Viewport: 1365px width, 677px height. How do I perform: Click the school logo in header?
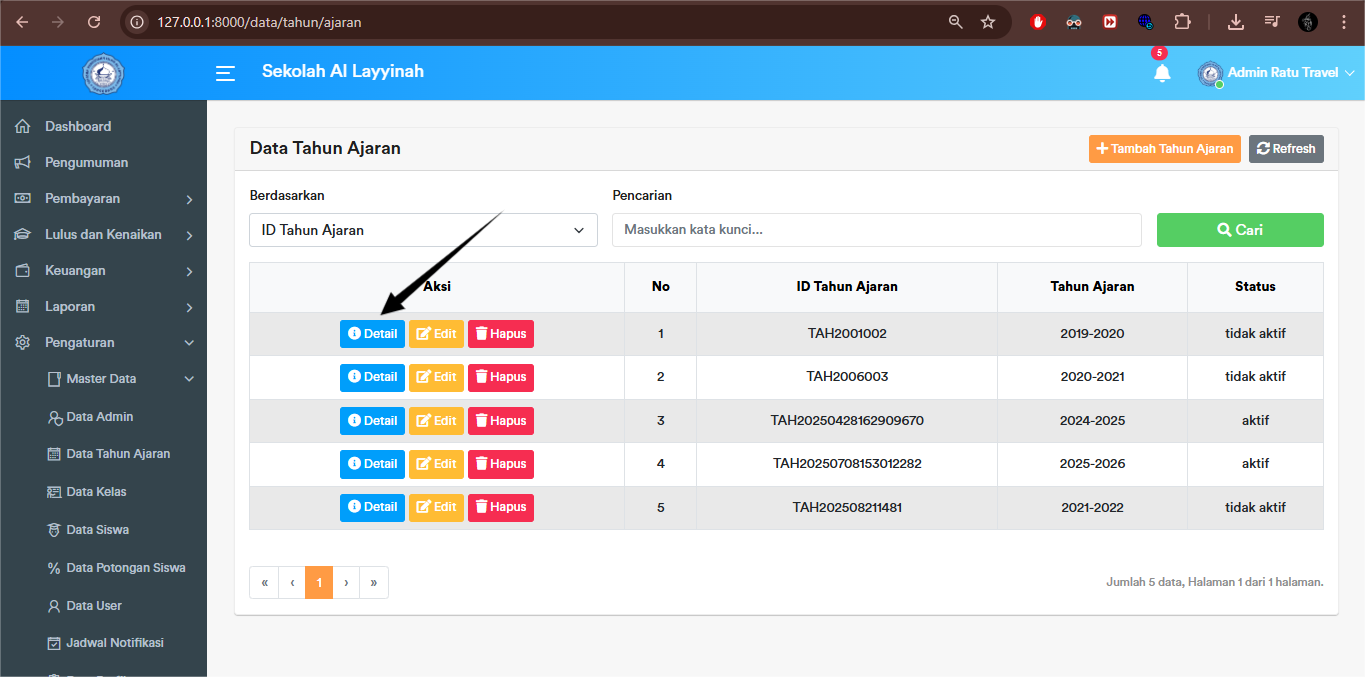pyautogui.click(x=103, y=73)
